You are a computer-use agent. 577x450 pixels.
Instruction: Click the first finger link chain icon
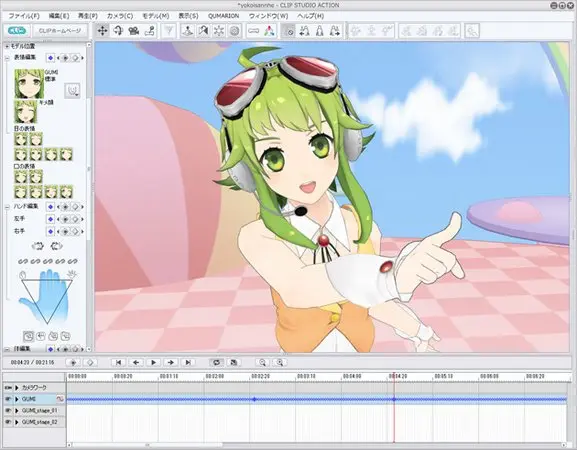click(x=23, y=261)
